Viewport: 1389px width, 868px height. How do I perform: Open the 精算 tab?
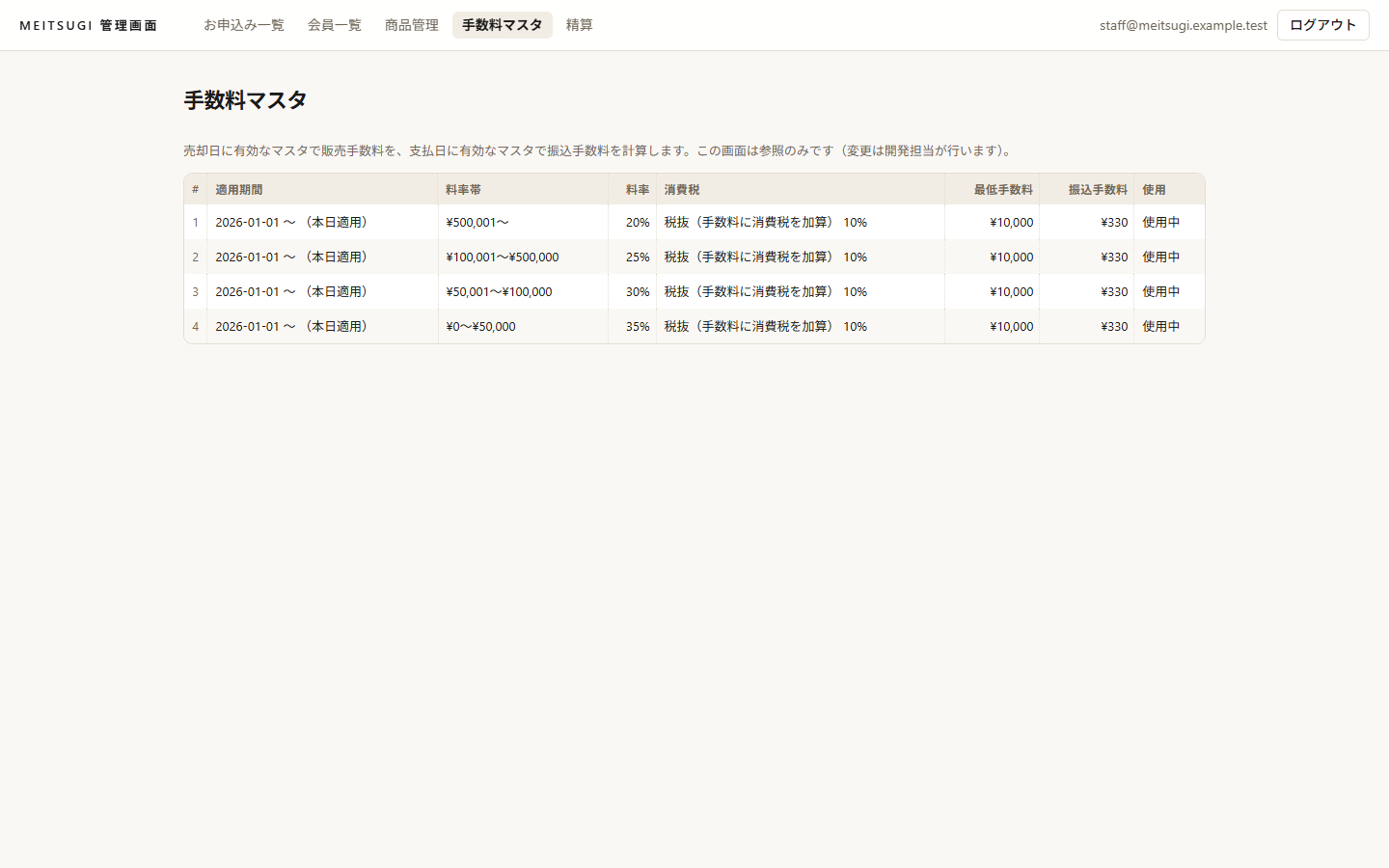click(580, 25)
